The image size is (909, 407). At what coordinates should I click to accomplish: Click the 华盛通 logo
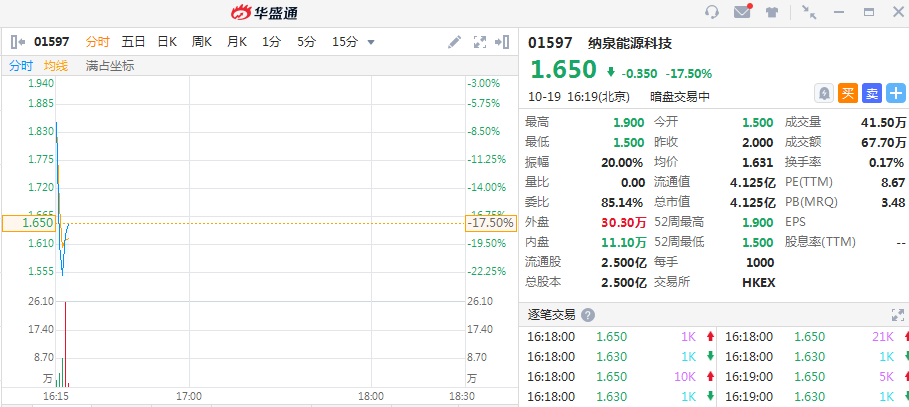tap(264, 12)
